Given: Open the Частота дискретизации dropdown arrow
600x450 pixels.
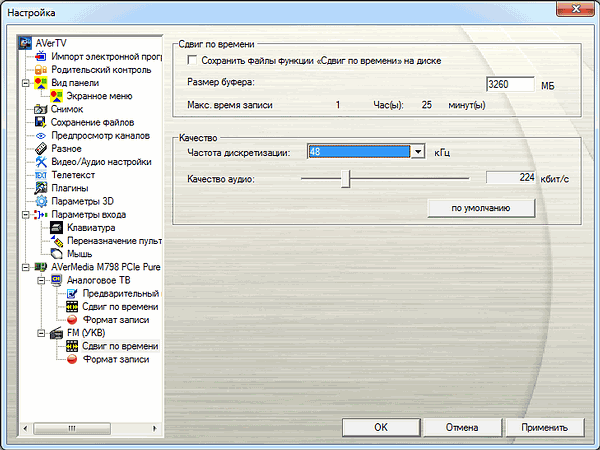Looking at the screenshot, I should [x=418, y=152].
